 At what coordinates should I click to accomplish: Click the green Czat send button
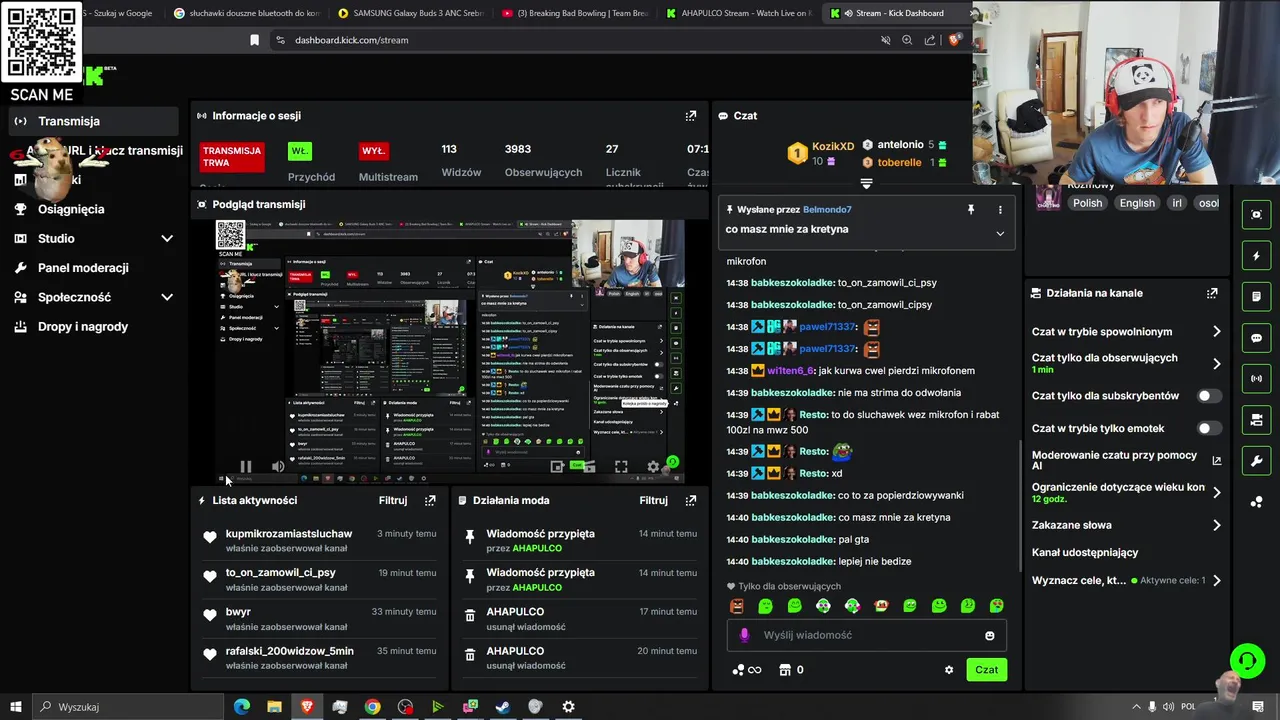[x=986, y=670]
